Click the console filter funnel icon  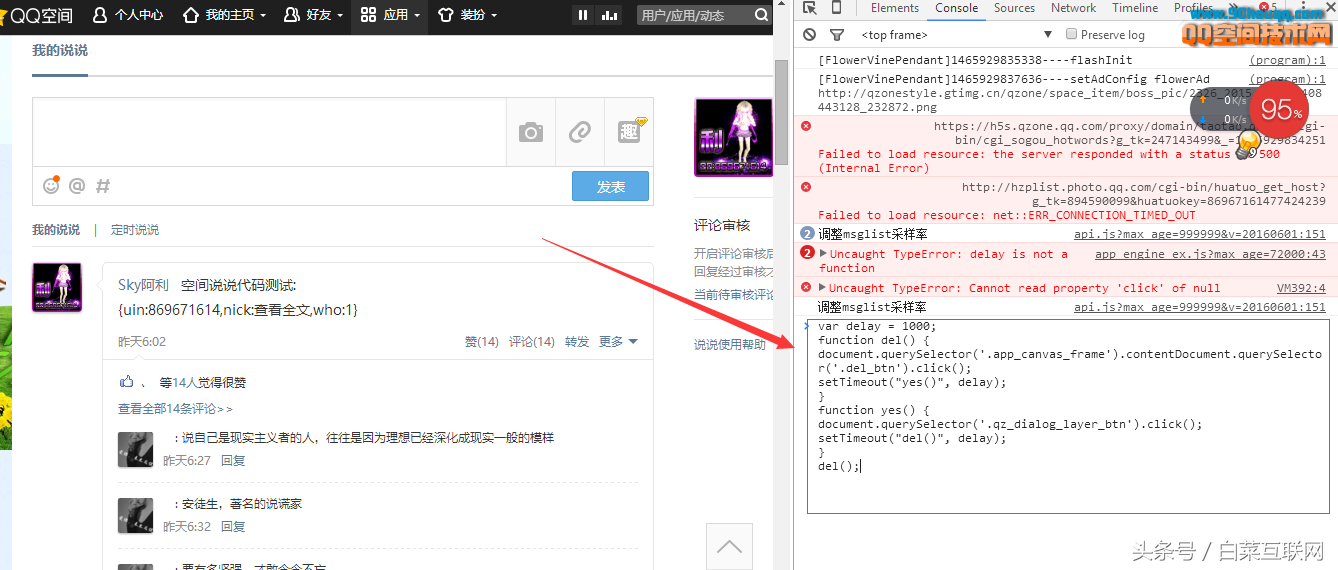836,35
